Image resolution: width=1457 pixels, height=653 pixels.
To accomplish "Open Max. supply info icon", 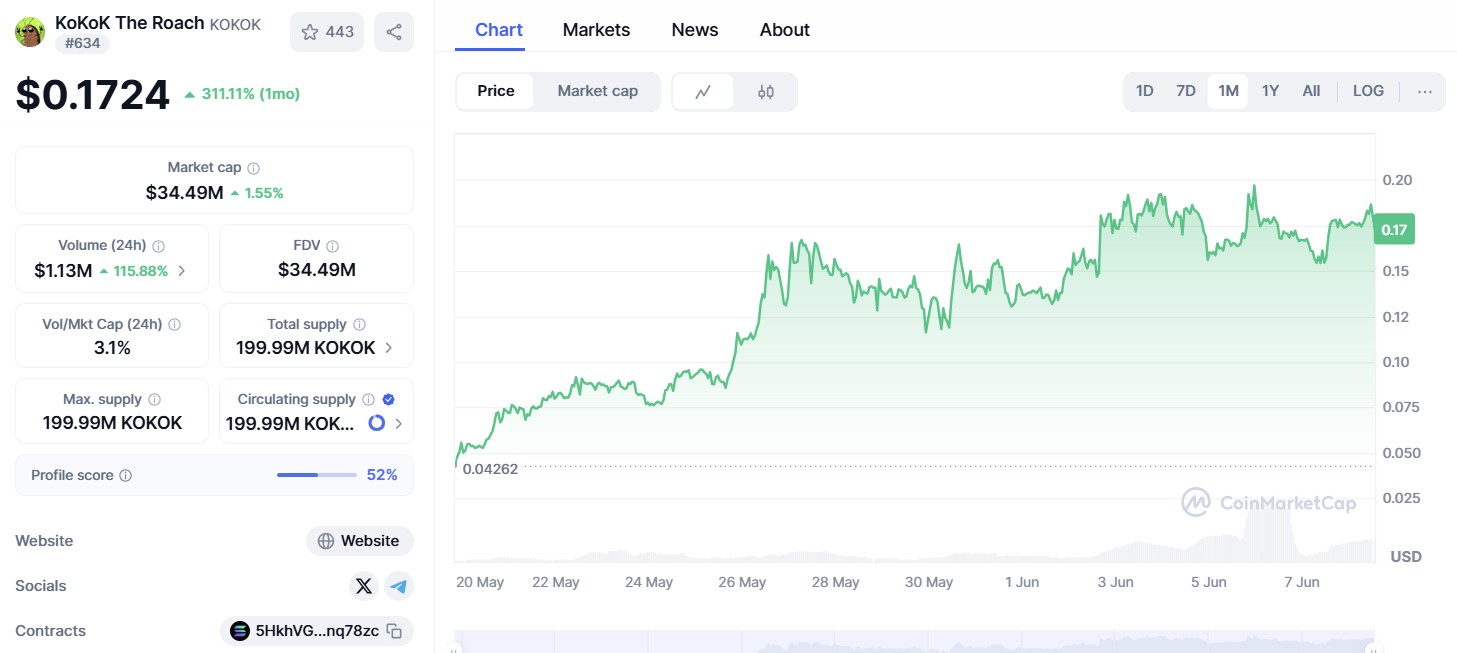I will [x=155, y=399].
